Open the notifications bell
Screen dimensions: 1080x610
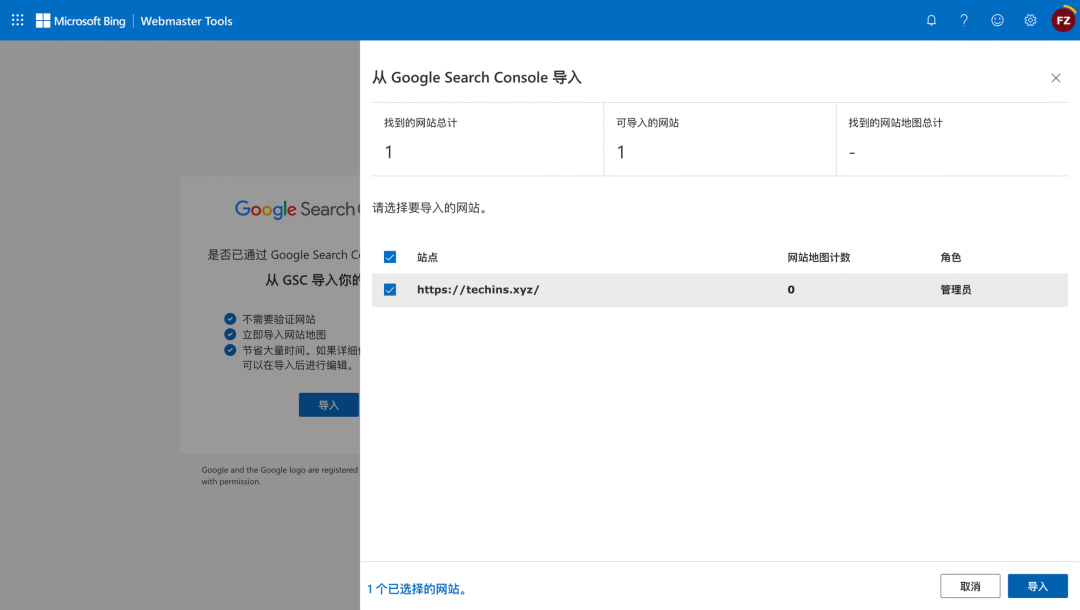pyautogui.click(x=931, y=20)
